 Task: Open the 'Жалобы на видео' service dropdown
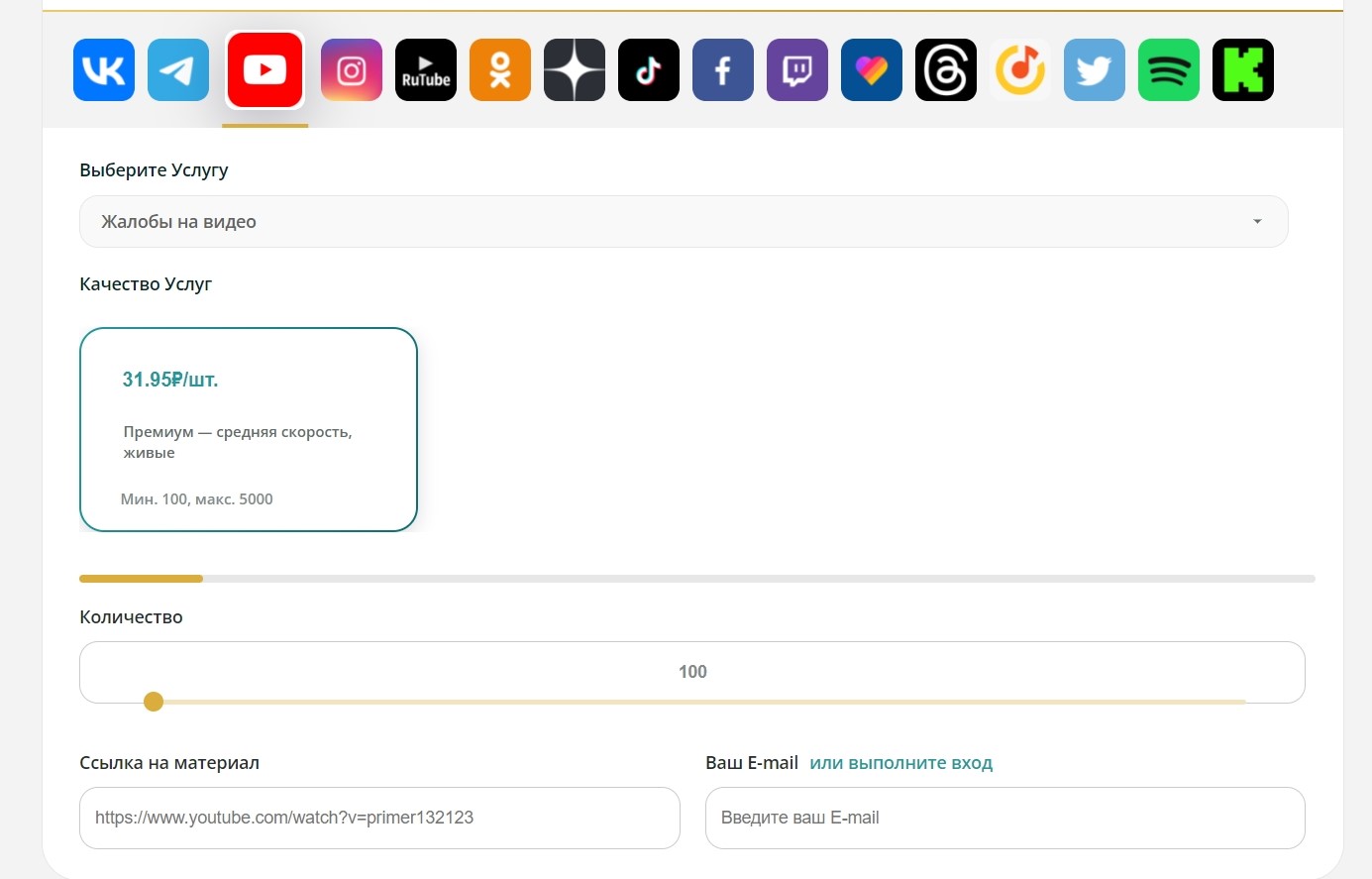[684, 222]
